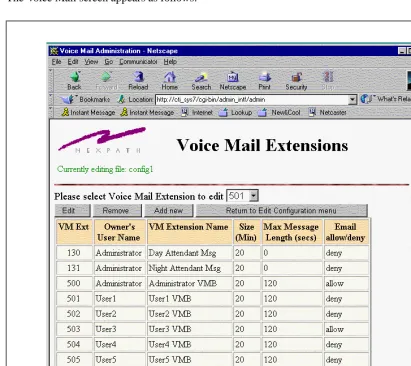Image resolution: width=411 pixels, height=366 pixels.
Task: Click the Administrator VMB cell
Action: pos(190,283)
